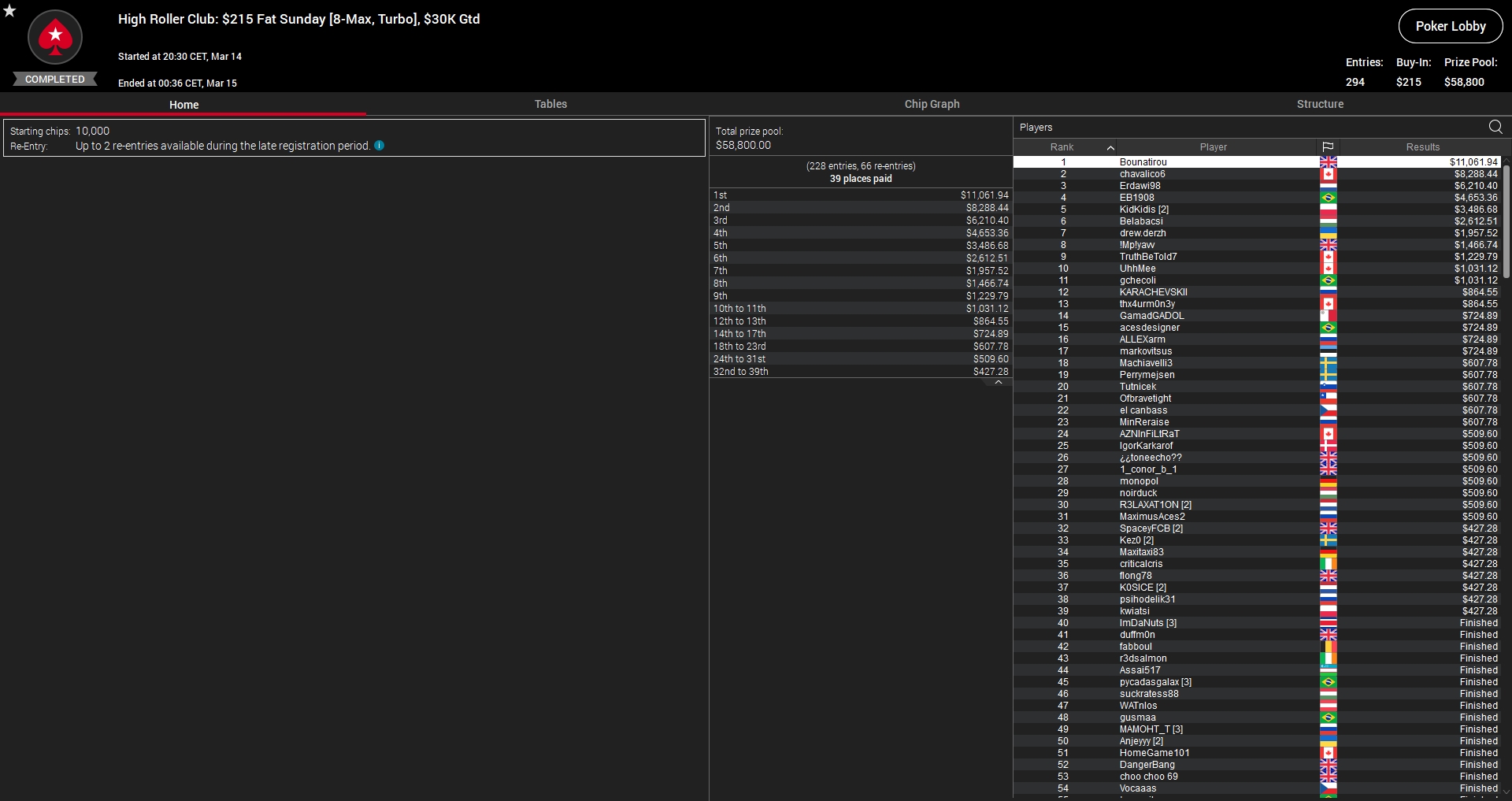
Task: Click the PokerStars spade logo
Action: 55,37
